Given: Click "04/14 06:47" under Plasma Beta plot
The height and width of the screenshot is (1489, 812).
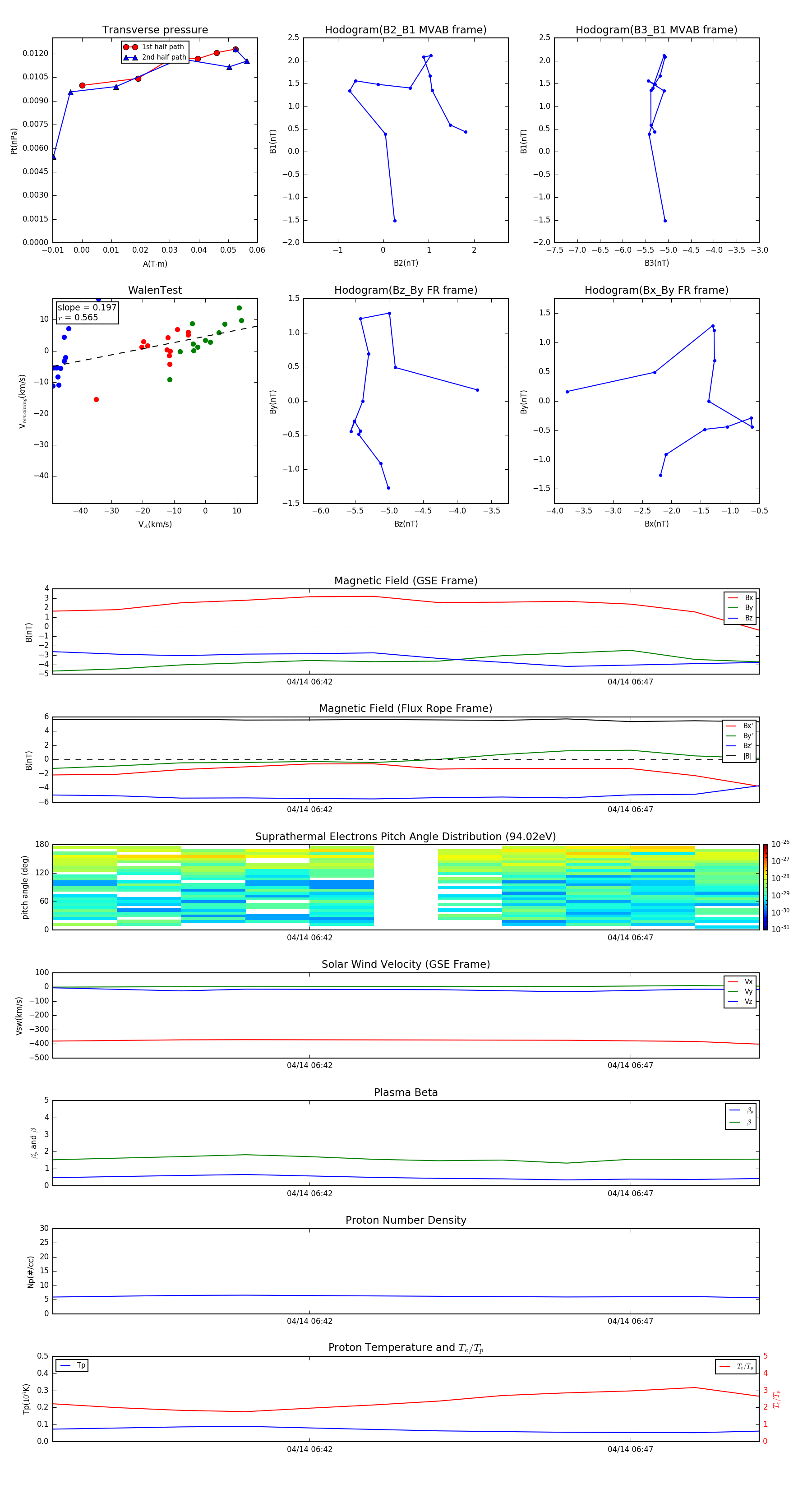Looking at the screenshot, I should (630, 1193).
